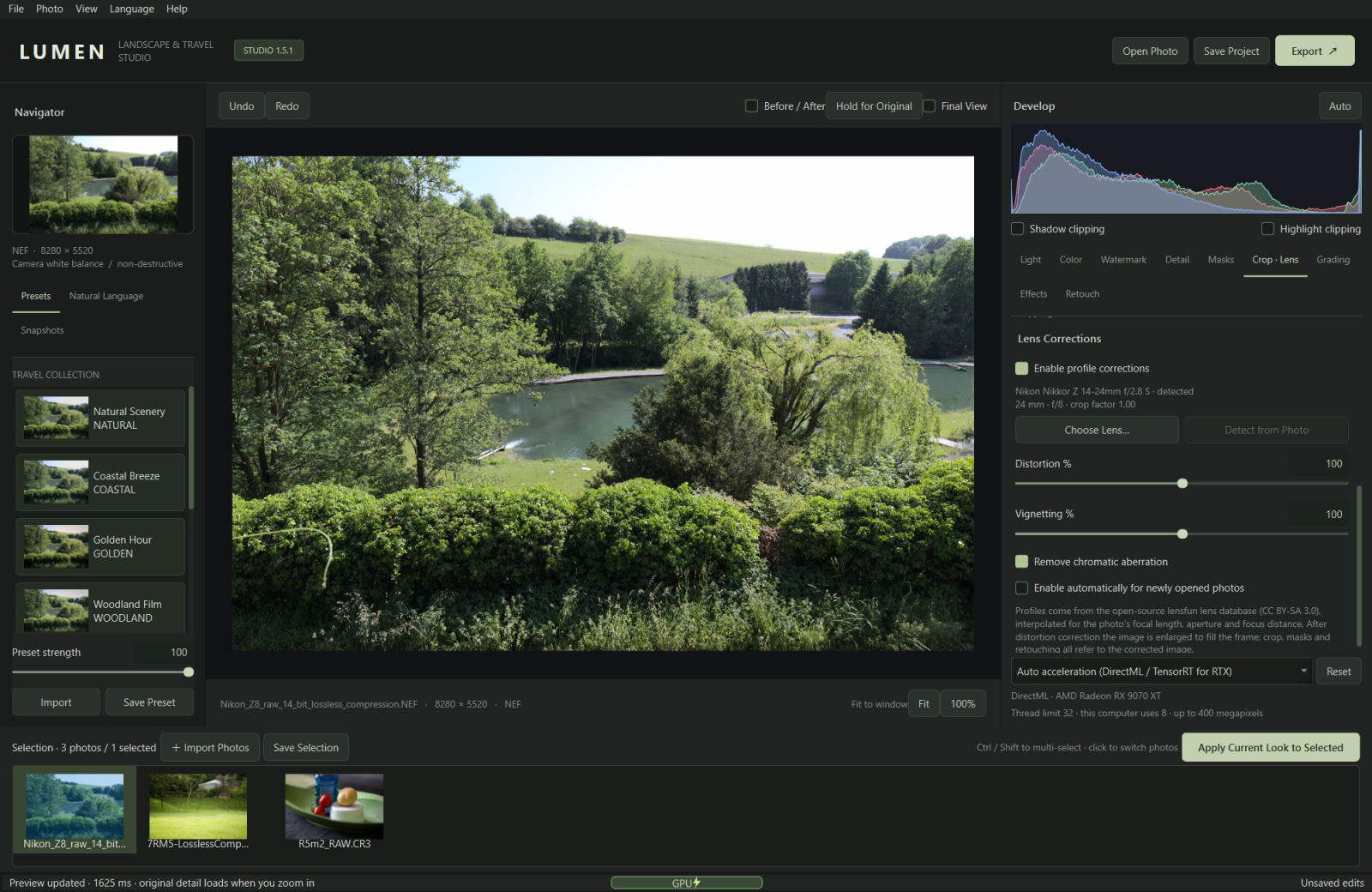Image resolution: width=1372 pixels, height=892 pixels.
Task: Apply the Golden Hour preset
Action: pyautogui.click(x=100, y=546)
